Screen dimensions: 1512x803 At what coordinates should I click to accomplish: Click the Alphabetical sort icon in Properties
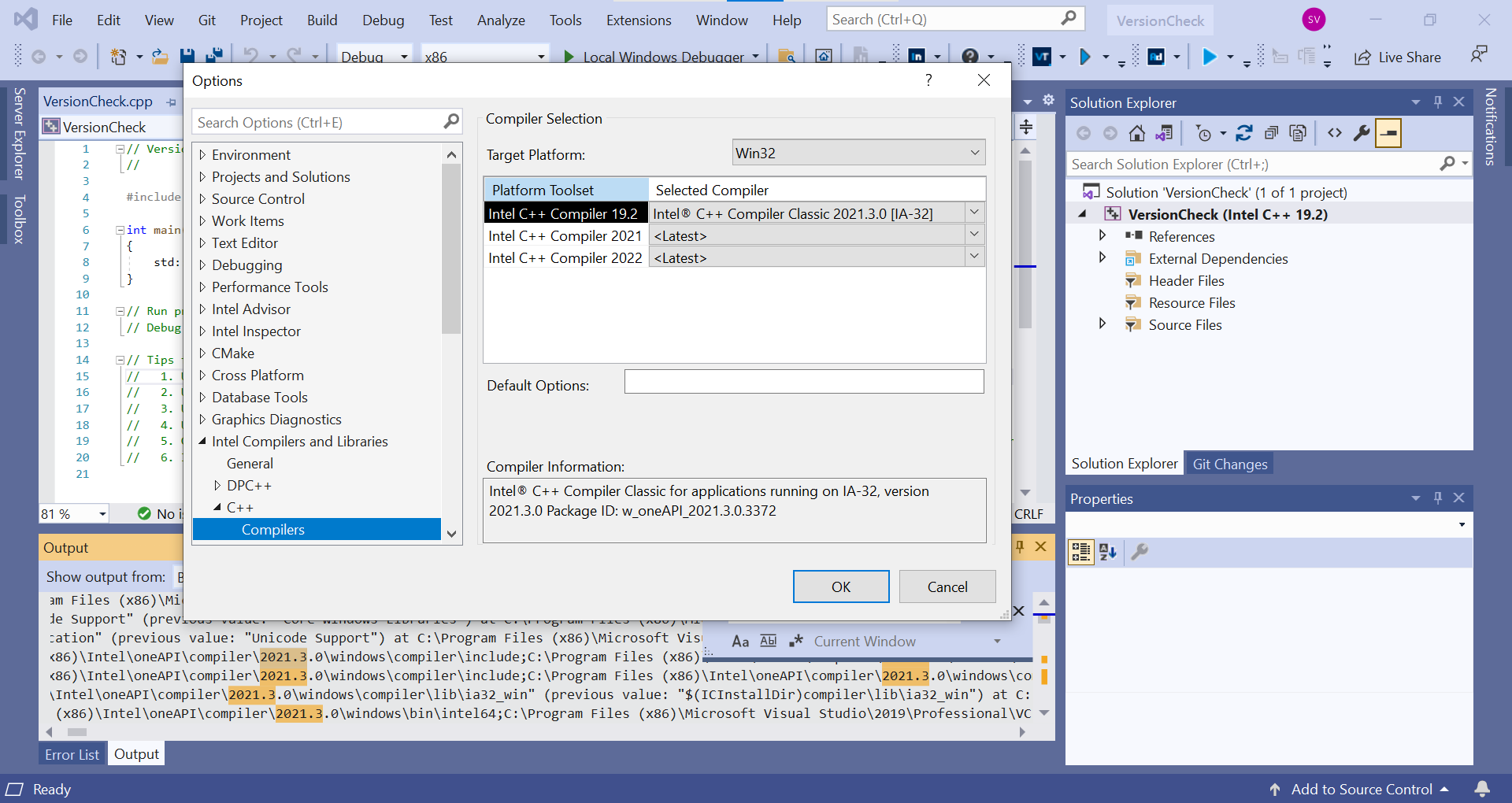[x=1108, y=552]
